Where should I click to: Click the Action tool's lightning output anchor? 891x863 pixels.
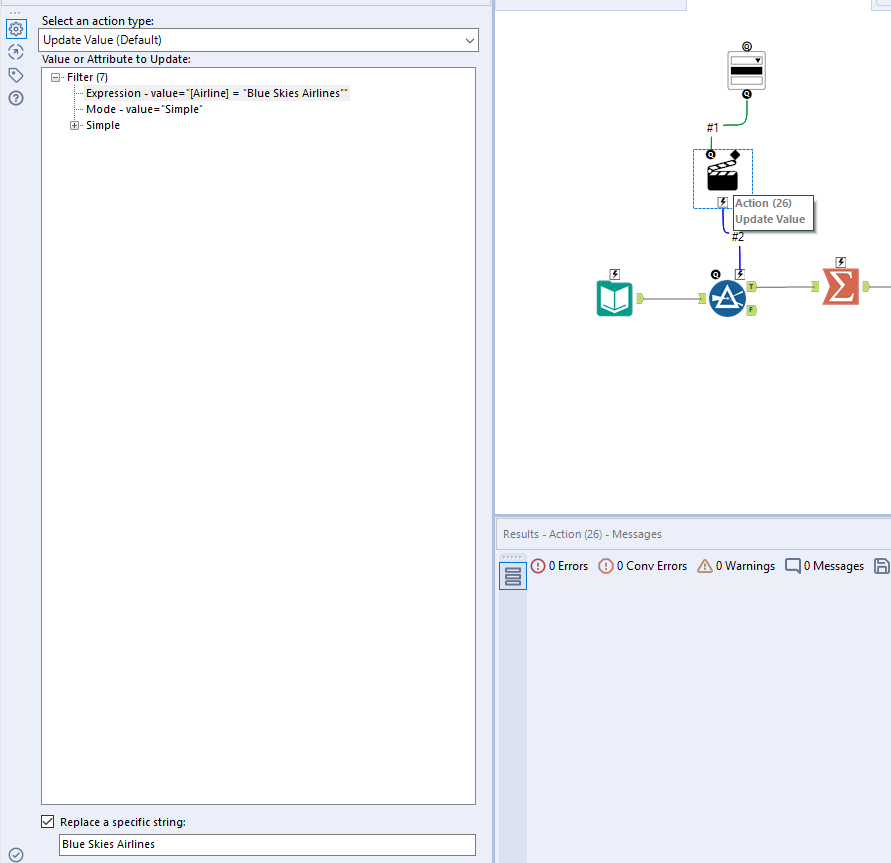click(x=722, y=202)
